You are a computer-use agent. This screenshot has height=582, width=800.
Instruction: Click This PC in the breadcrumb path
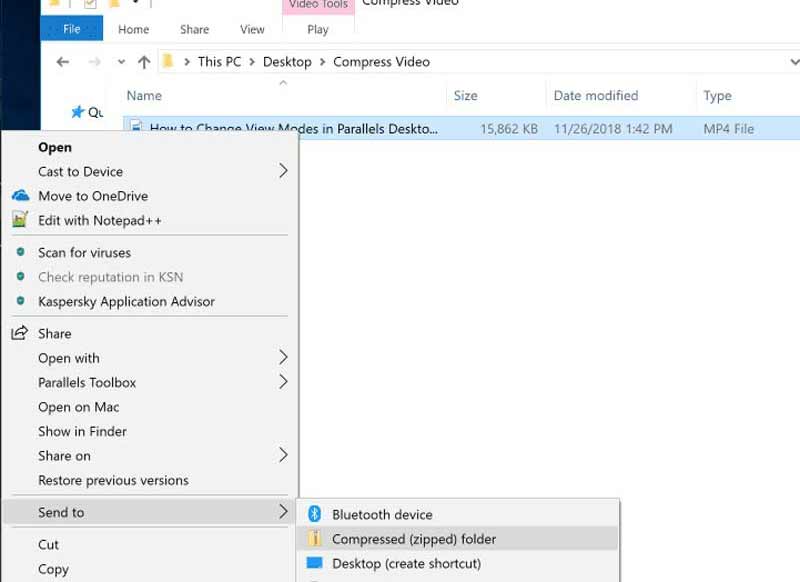(x=219, y=62)
